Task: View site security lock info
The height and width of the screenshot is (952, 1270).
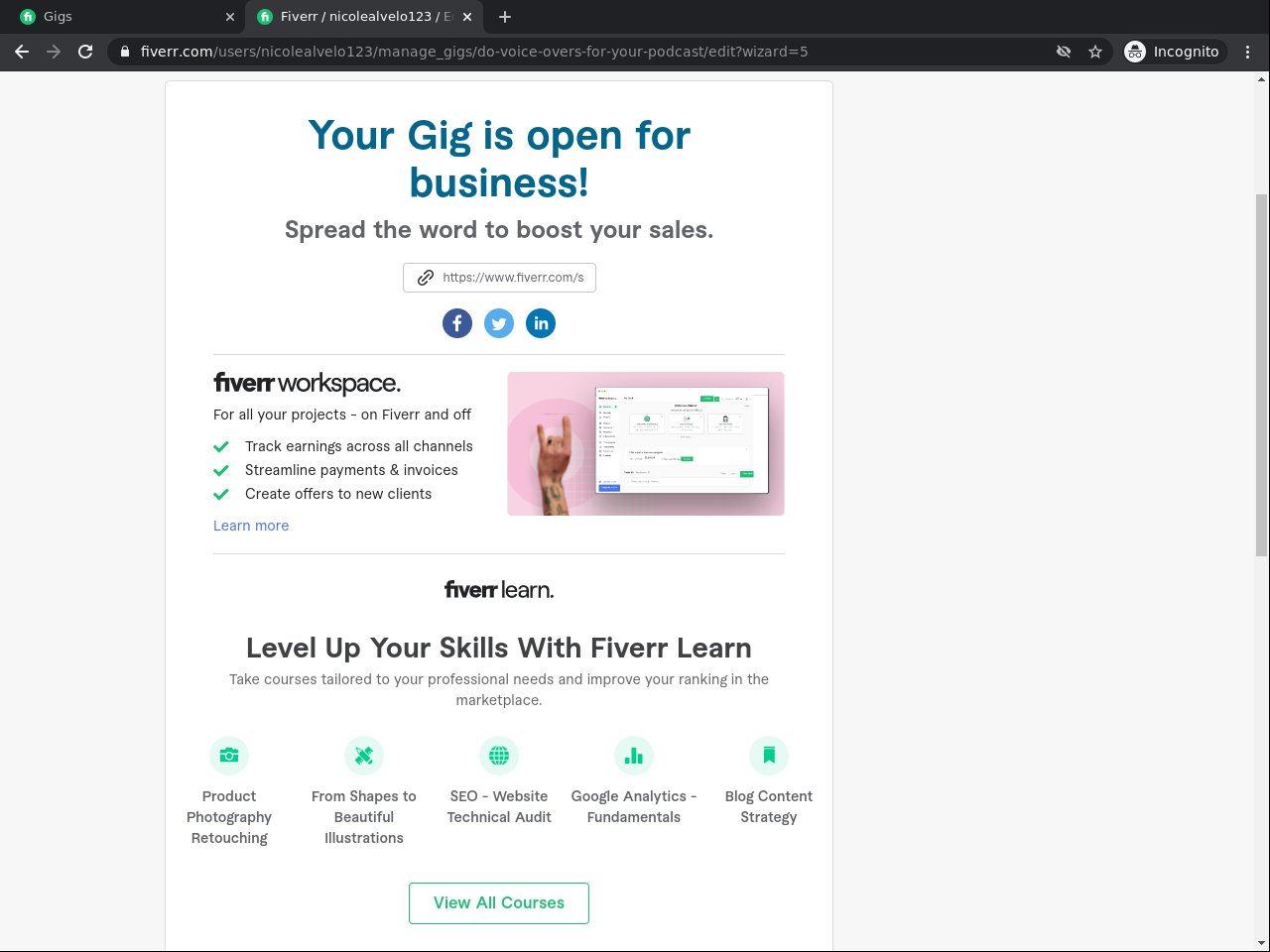Action: point(125,52)
